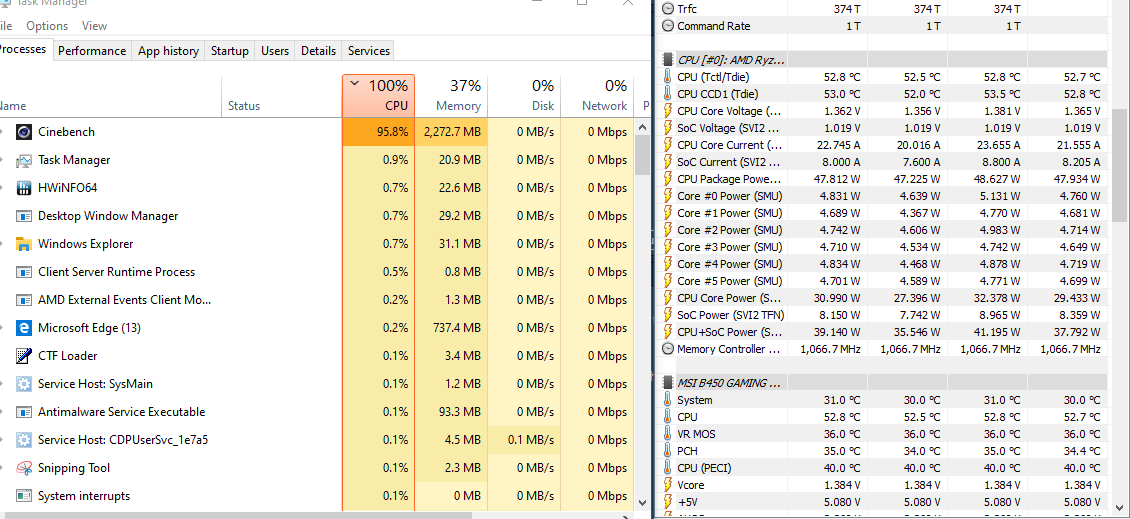Click the CPU Core Voltage lightning icon in HWiNFO
This screenshot has height=519, width=1130.
pos(667,111)
